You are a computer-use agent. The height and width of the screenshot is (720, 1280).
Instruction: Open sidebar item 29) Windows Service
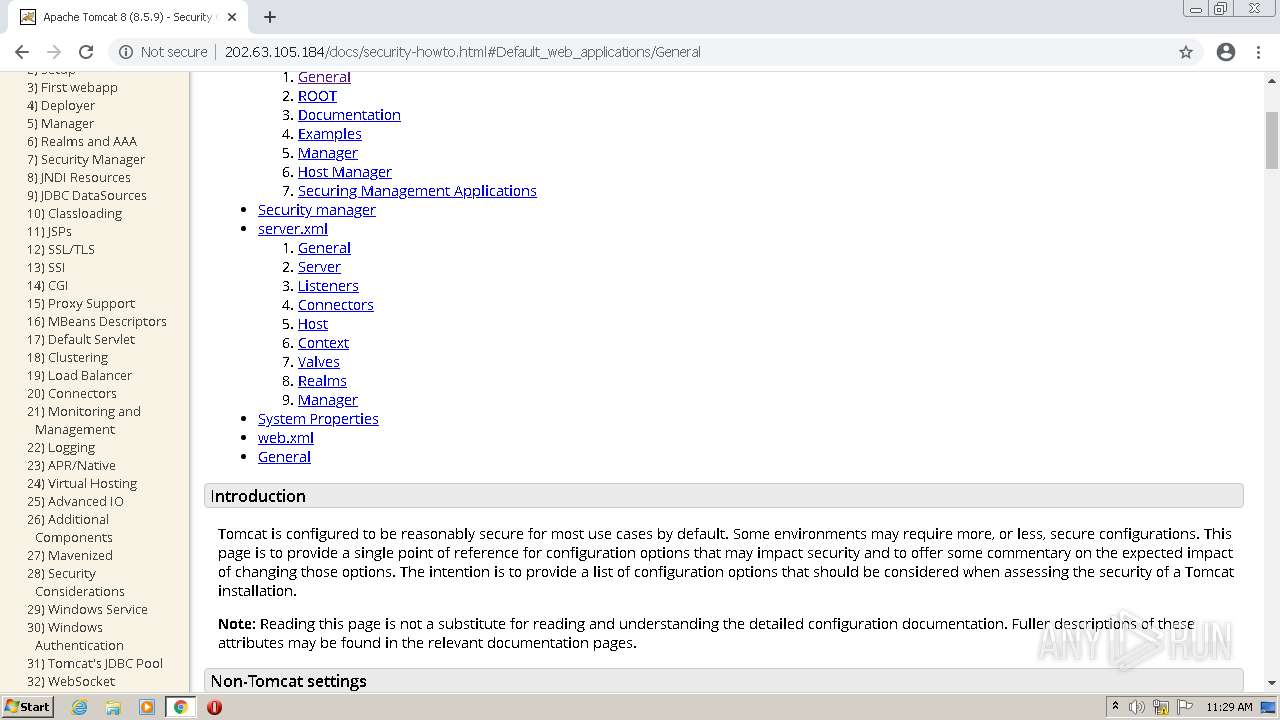[87, 610]
